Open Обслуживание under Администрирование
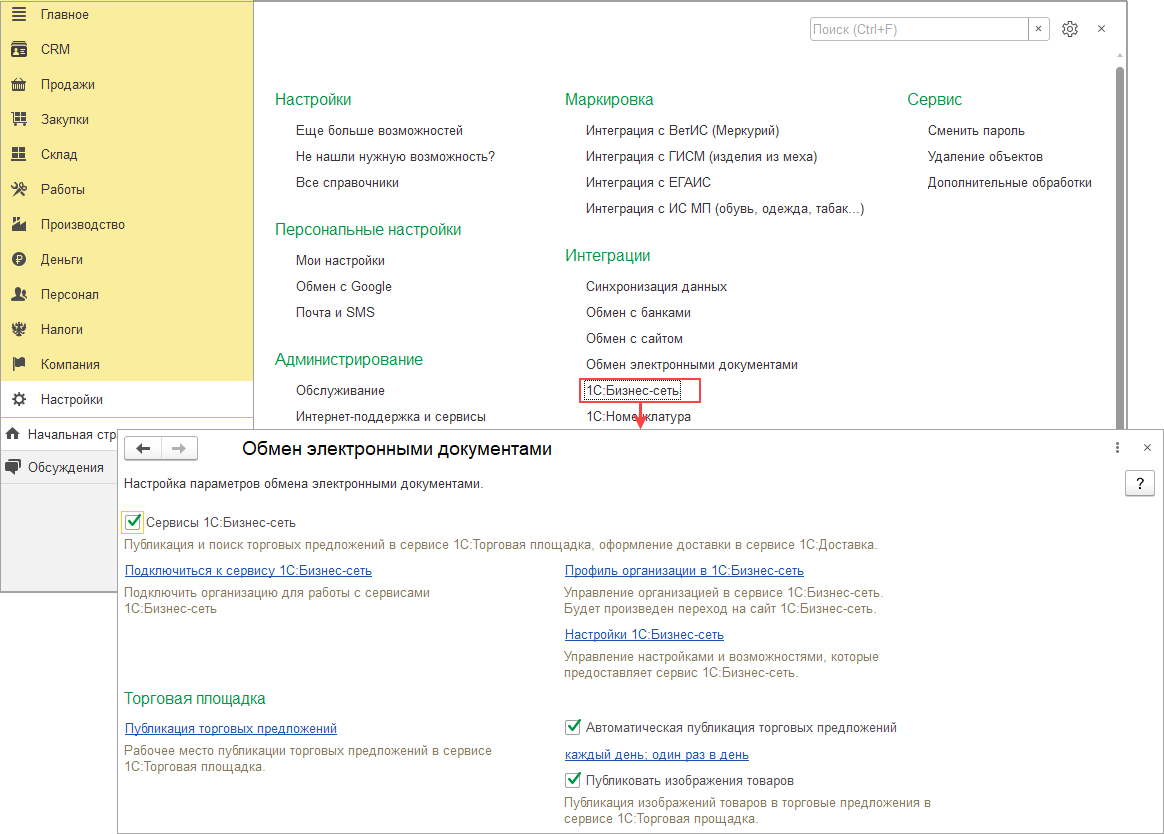This screenshot has height=834, width=1164. (x=340, y=391)
